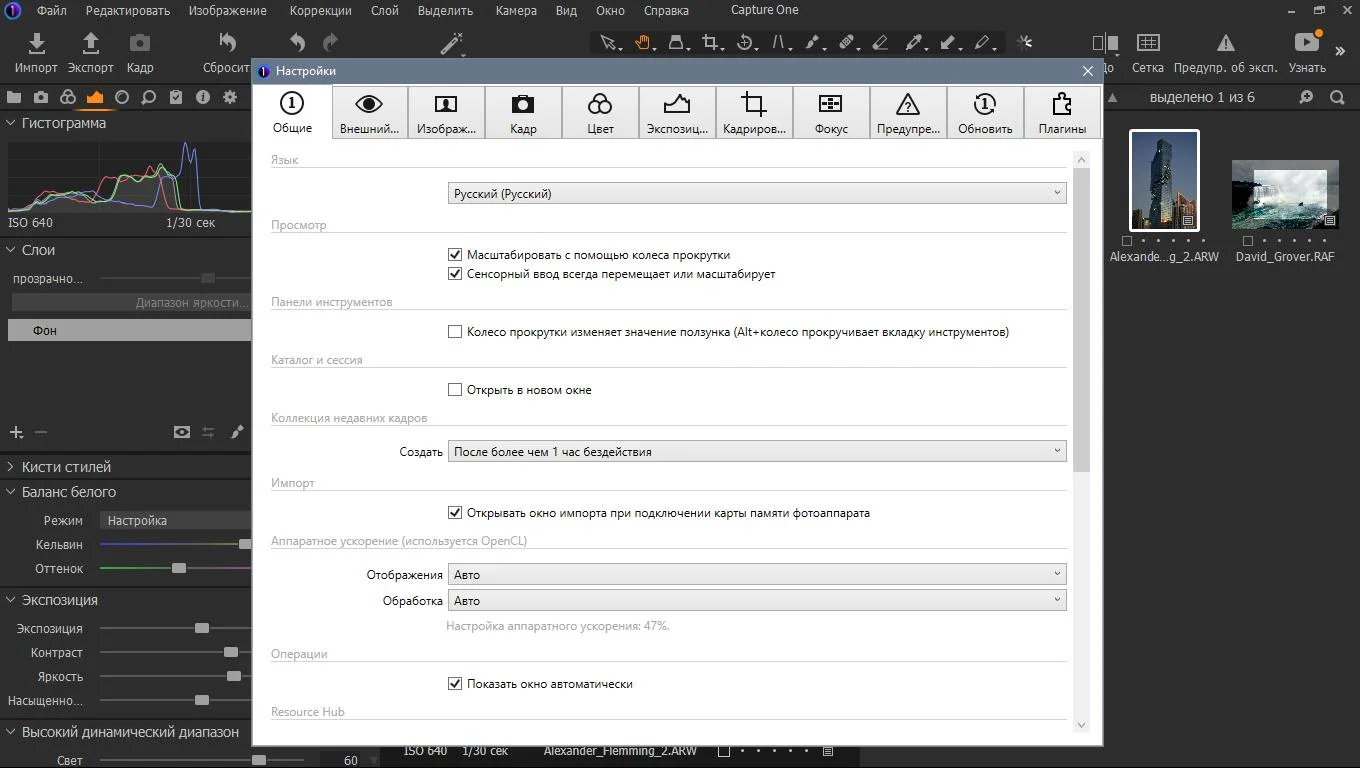Open the Русский language dropdown
The height and width of the screenshot is (768, 1360).
click(757, 194)
